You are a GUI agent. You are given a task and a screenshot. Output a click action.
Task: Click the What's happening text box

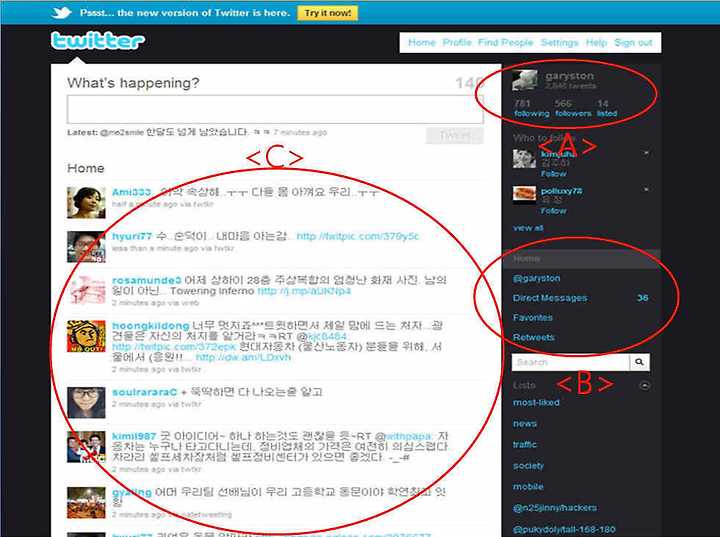[275, 109]
